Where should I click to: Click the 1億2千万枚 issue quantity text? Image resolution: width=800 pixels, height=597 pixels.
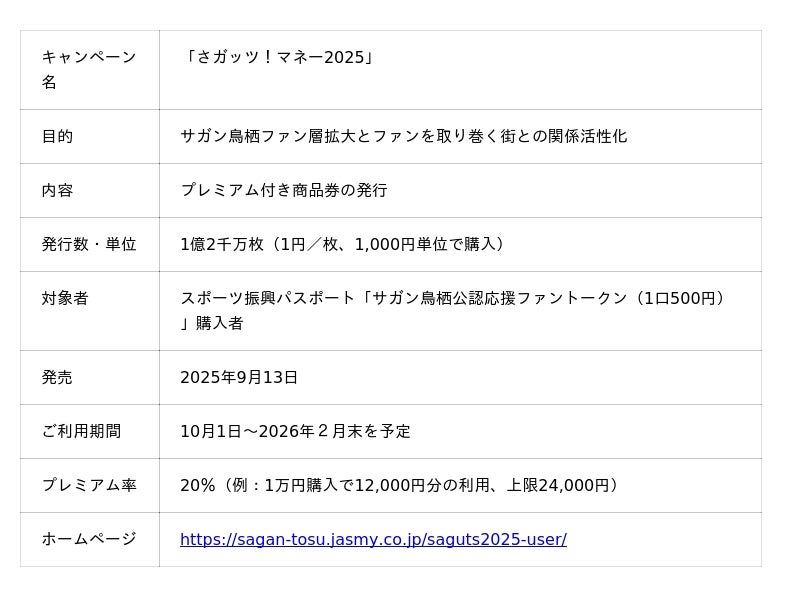coord(222,244)
